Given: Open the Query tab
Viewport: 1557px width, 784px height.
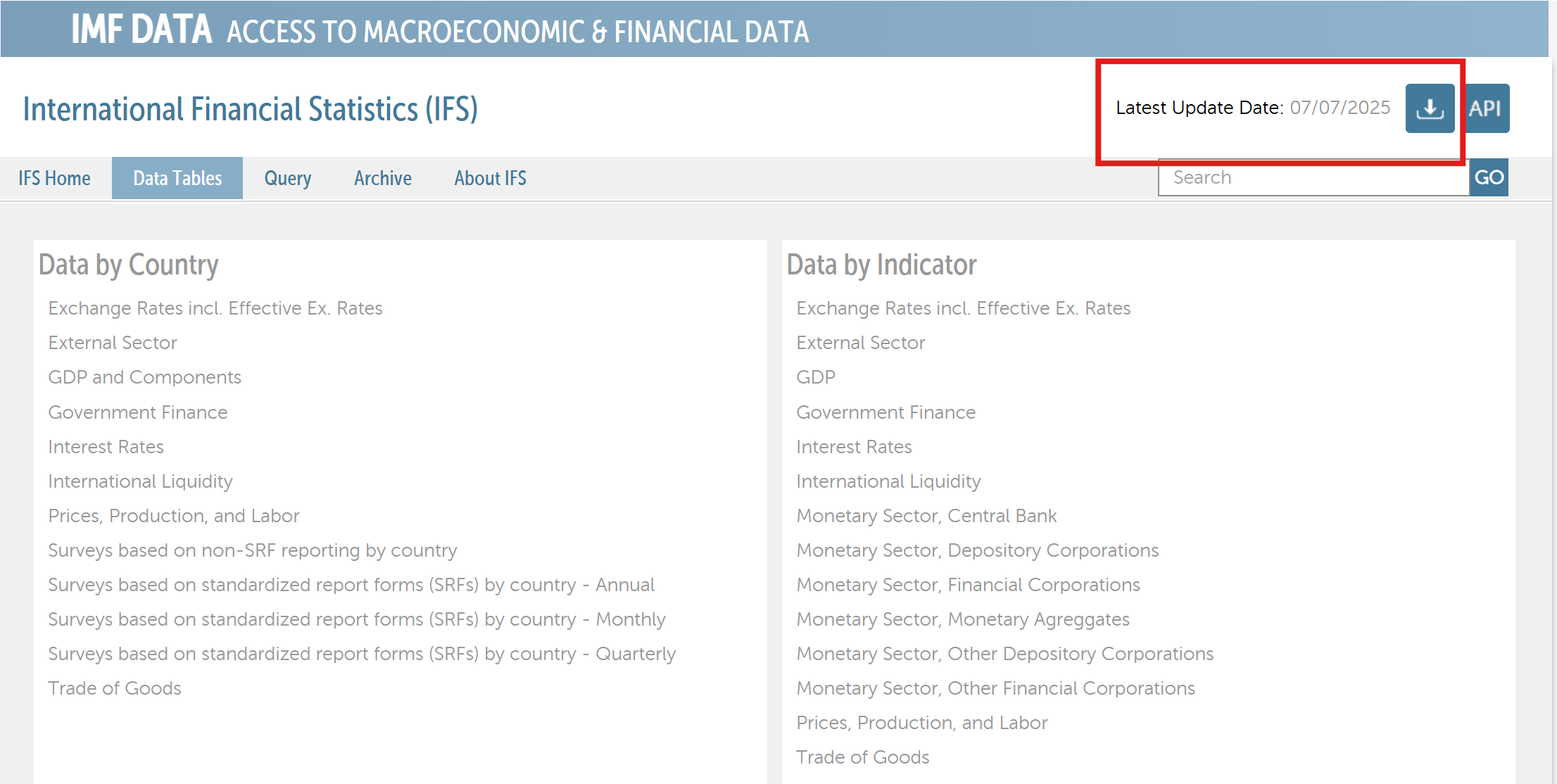Looking at the screenshot, I should (x=287, y=178).
